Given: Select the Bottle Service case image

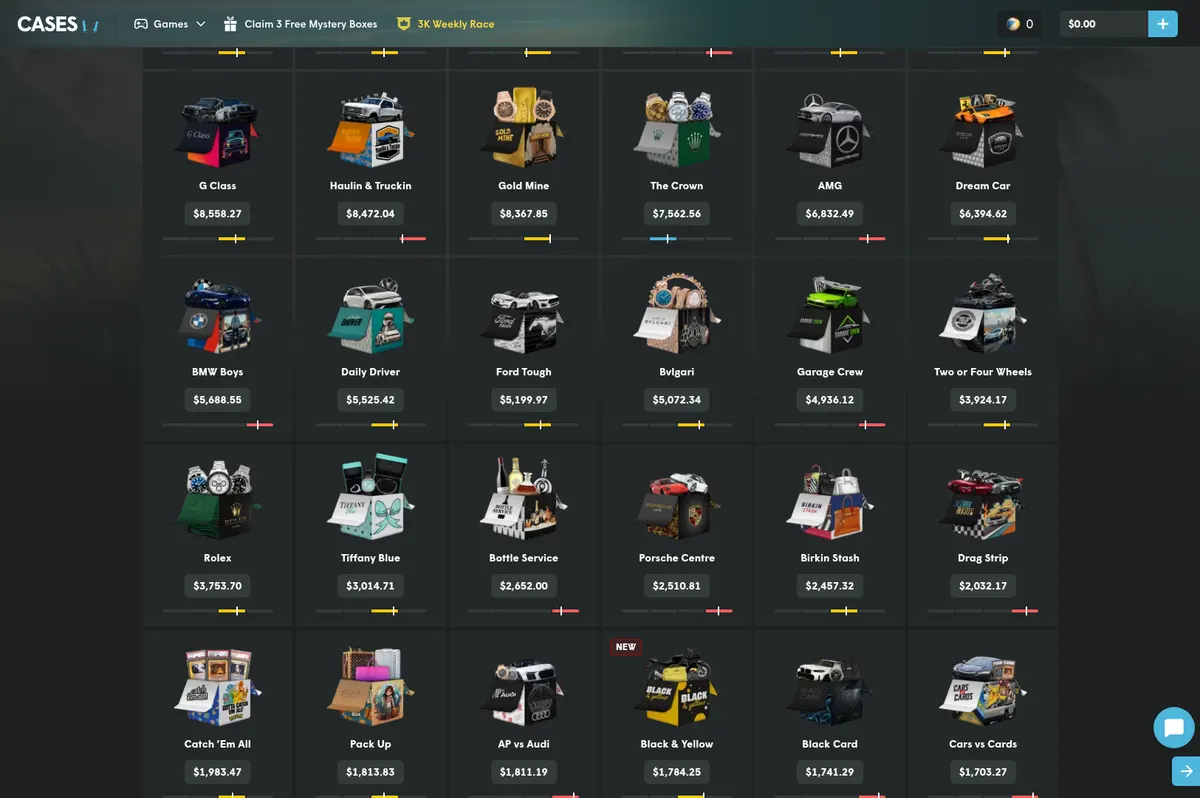Looking at the screenshot, I should (x=524, y=499).
